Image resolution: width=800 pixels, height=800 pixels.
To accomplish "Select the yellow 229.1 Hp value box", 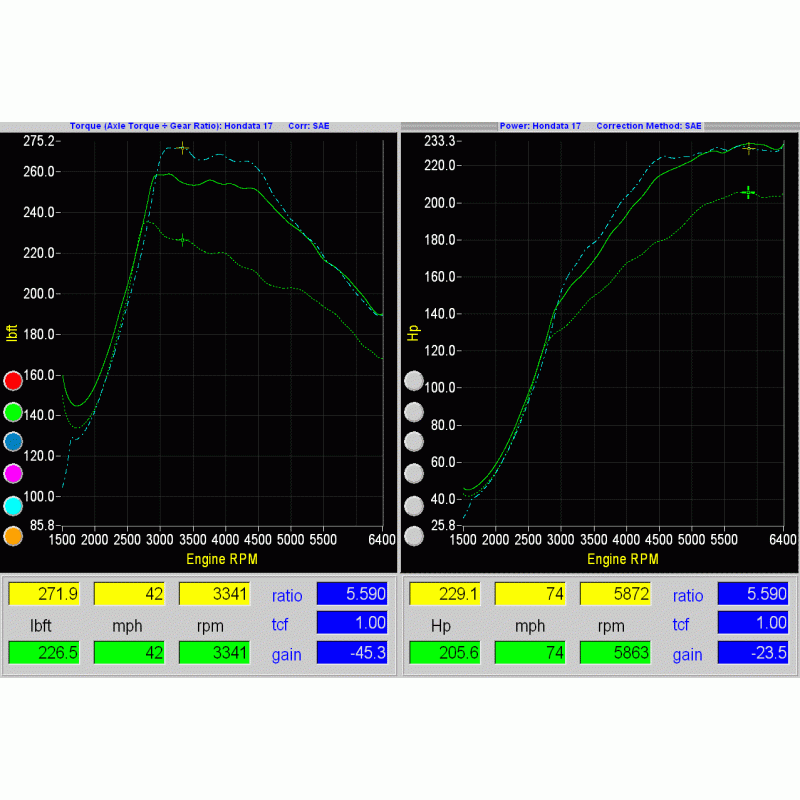I will 444,594.
